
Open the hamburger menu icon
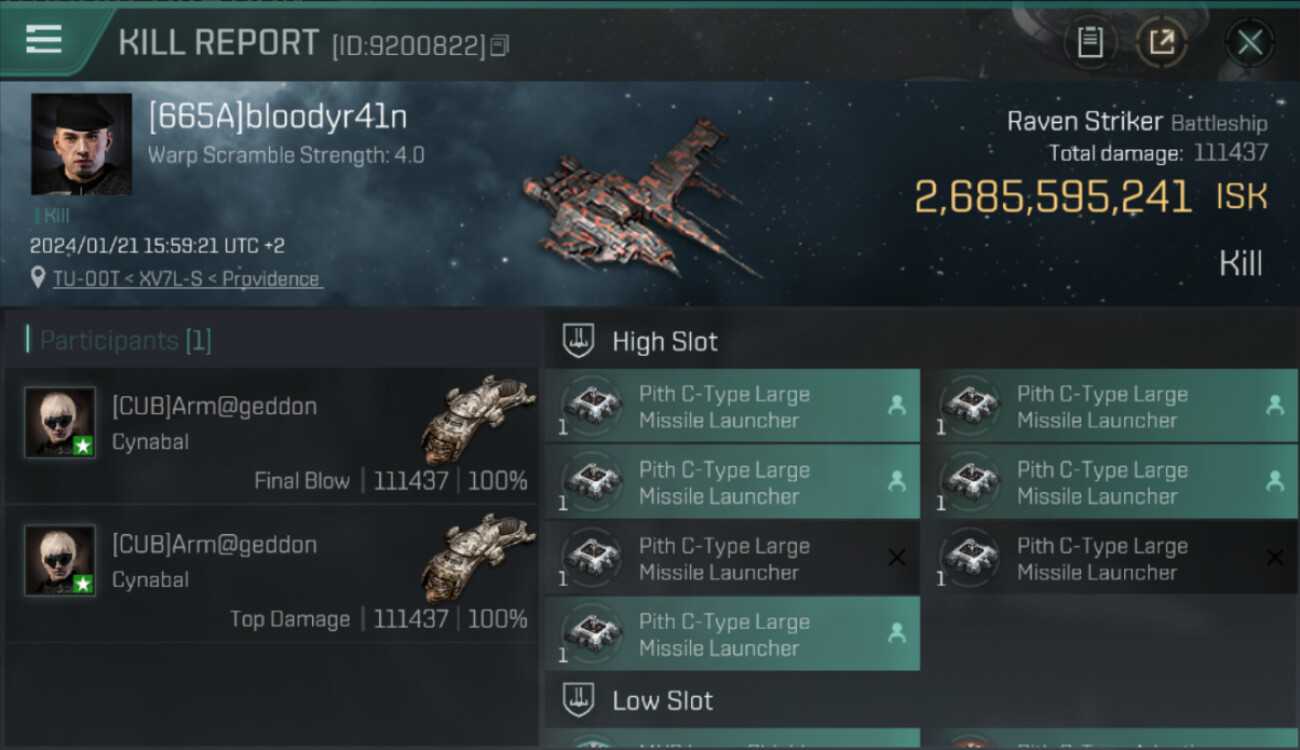pyautogui.click(x=44, y=40)
